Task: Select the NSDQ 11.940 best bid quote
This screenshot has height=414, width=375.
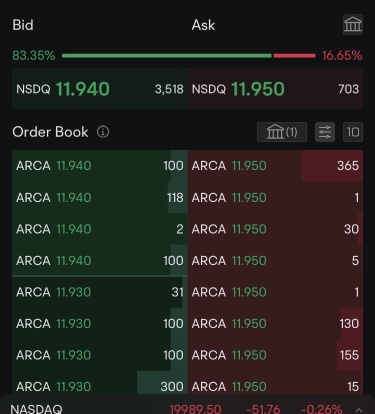Action: point(100,89)
